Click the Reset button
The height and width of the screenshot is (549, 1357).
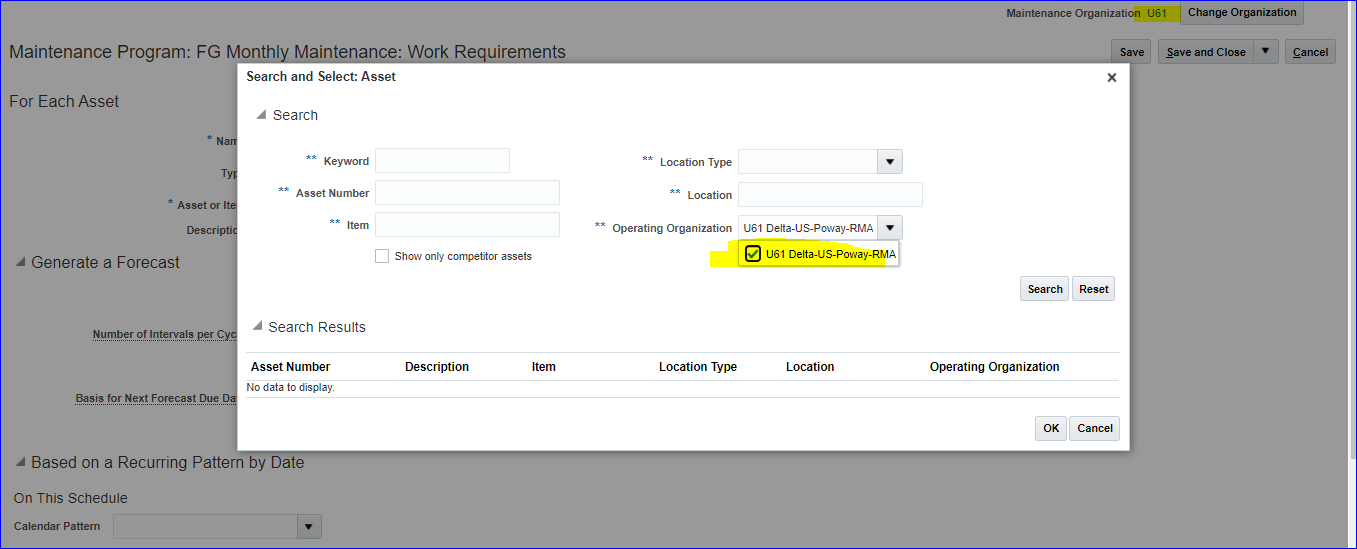click(1094, 289)
